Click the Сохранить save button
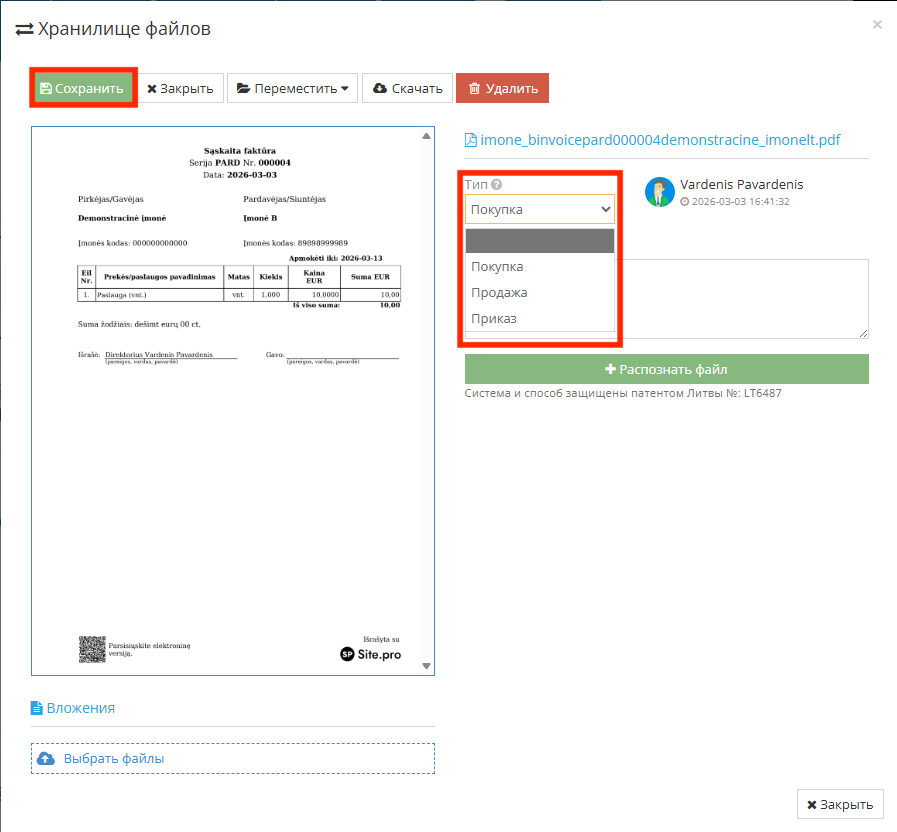 pos(84,88)
